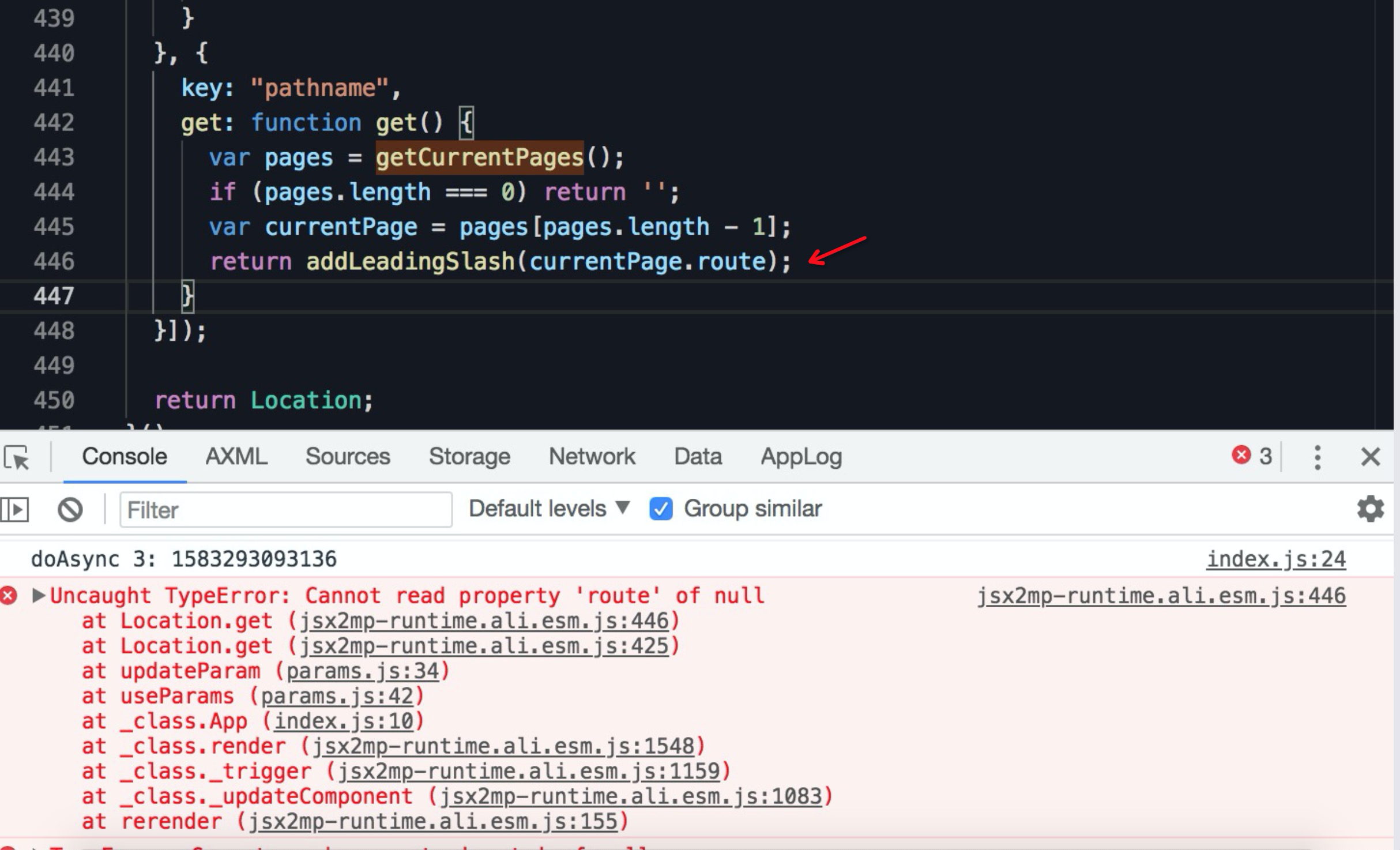Clear the console with the ban icon
The width and height of the screenshot is (1400, 850).
point(70,510)
